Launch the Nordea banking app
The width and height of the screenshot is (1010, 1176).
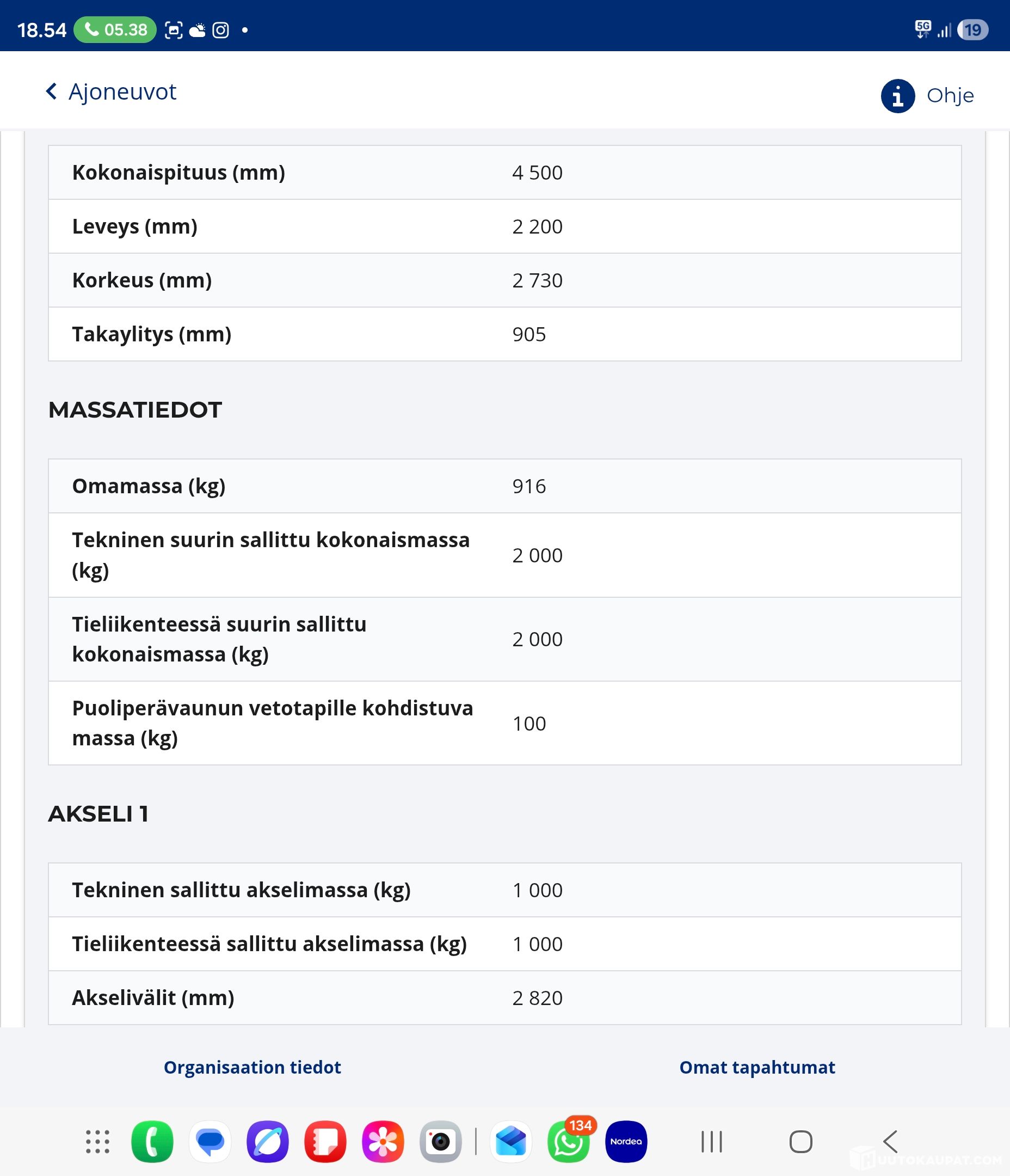[x=626, y=1141]
